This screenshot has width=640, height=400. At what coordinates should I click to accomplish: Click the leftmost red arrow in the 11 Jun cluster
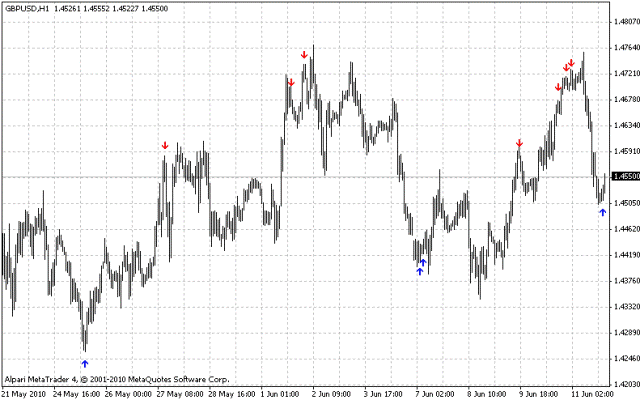pyautogui.click(x=558, y=87)
